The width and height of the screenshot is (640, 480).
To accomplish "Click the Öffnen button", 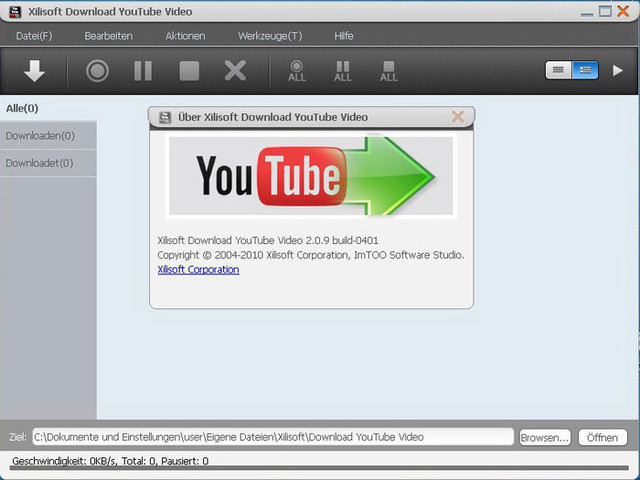I will (602, 438).
